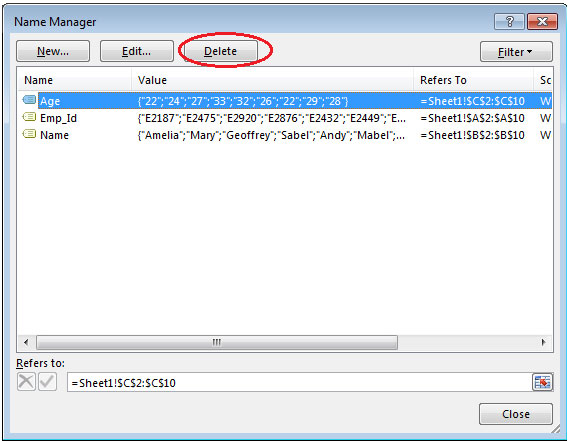Open the Help question mark button
Image resolution: width=569 pixels, height=443 pixels.
(509, 22)
